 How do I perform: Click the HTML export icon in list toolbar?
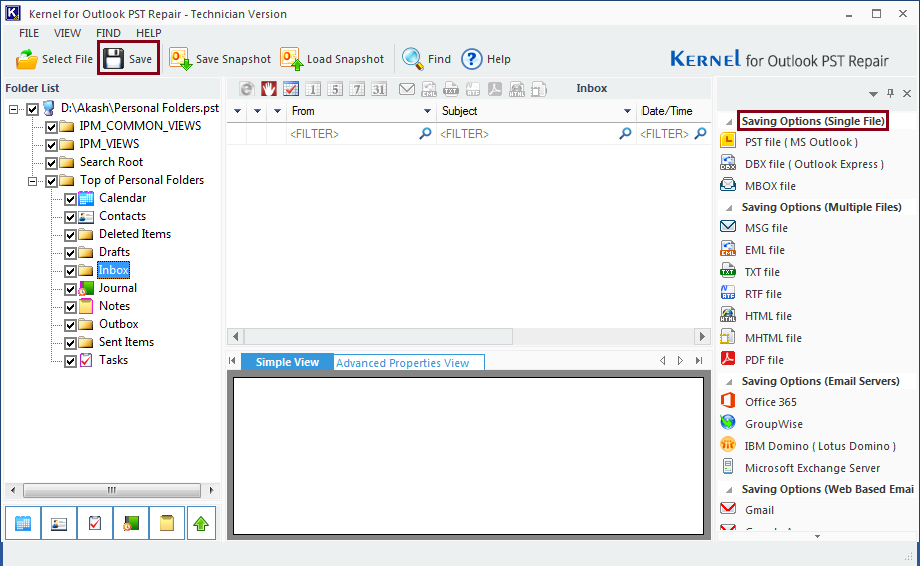coord(517,89)
